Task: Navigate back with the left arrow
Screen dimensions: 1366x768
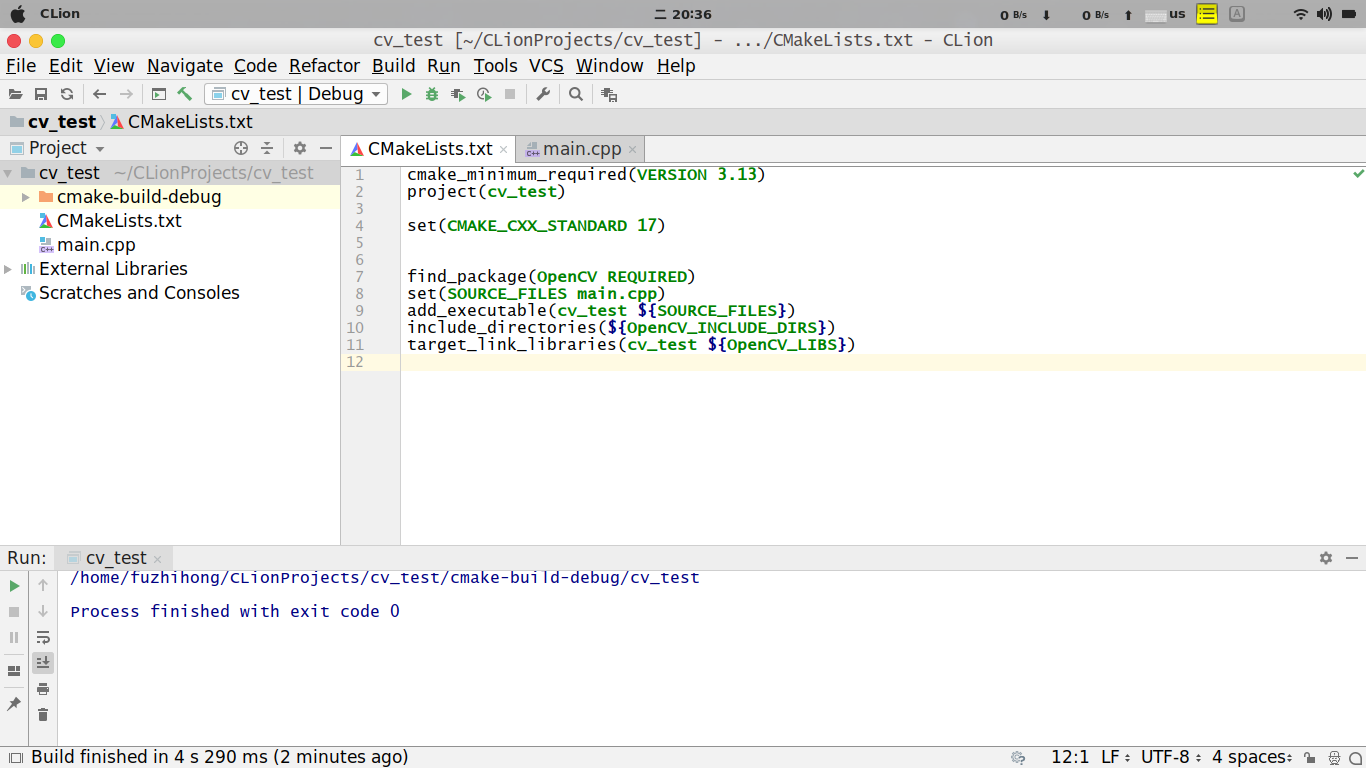Action: pos(99,94)
